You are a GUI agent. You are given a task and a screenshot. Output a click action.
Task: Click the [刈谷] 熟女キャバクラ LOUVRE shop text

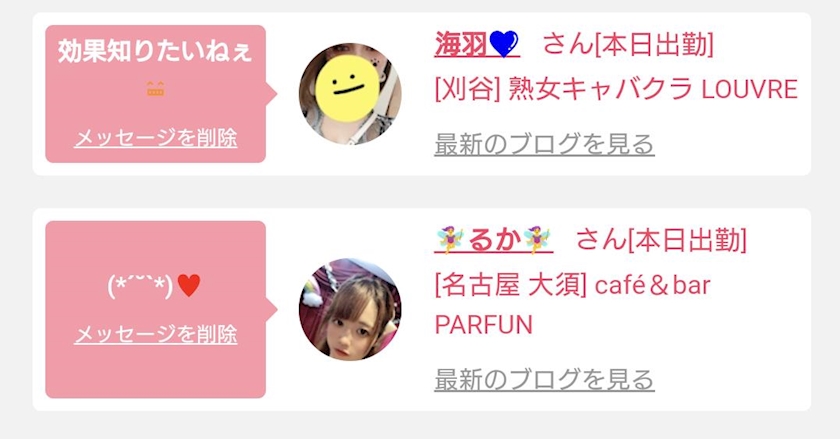[616, 89]
